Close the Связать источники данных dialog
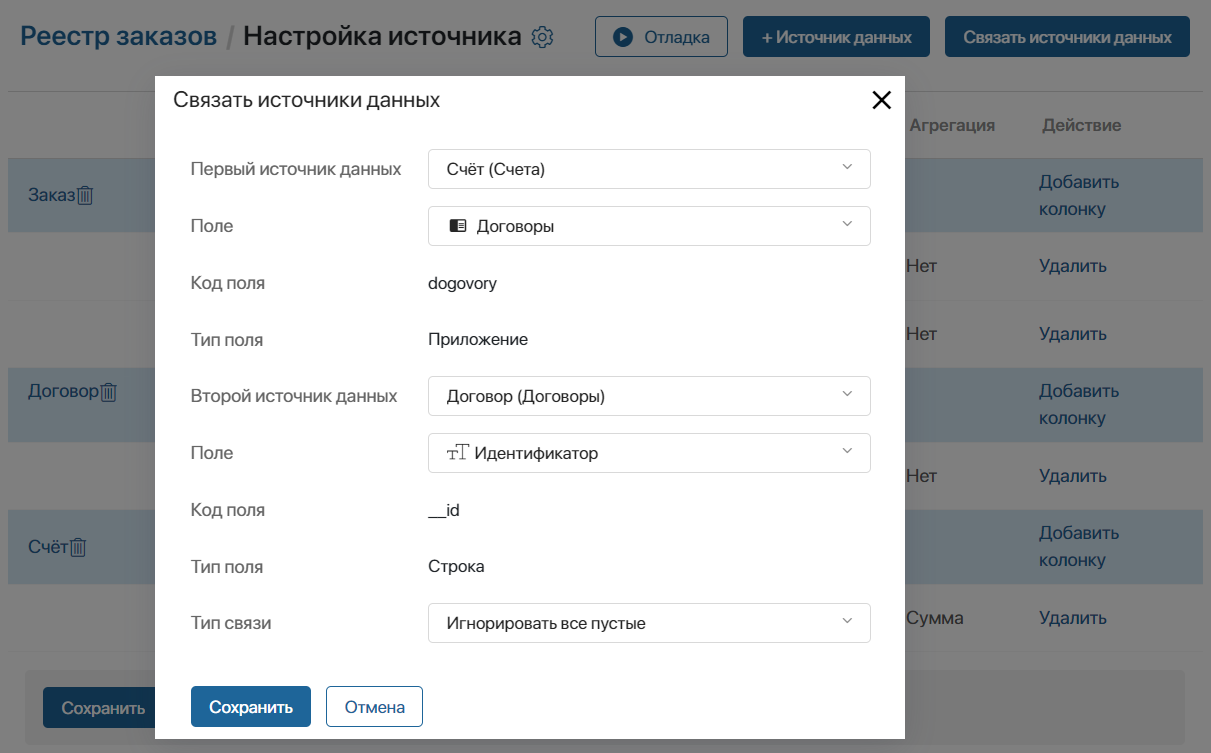The width and height of the screenshot is (1211, 753). (881, 100)
